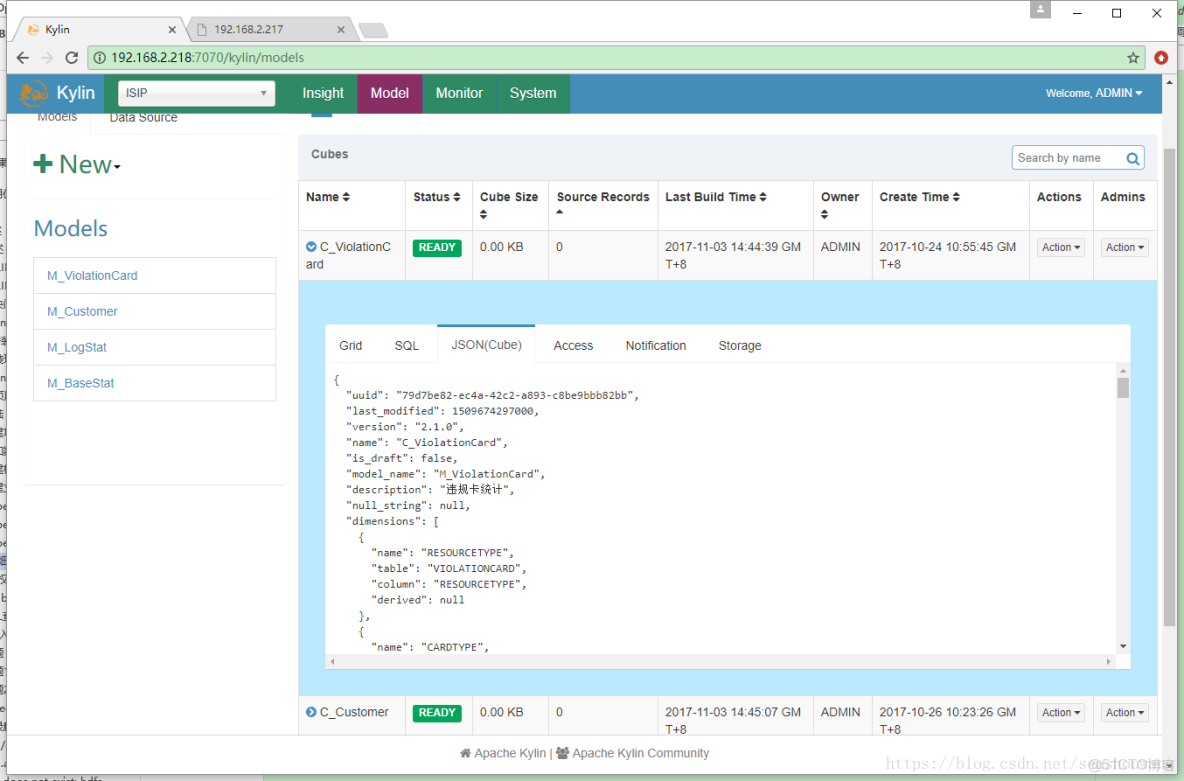Open the ISIP project dropdown
This screenshot has width=1184, height=781.
[196, 93]
